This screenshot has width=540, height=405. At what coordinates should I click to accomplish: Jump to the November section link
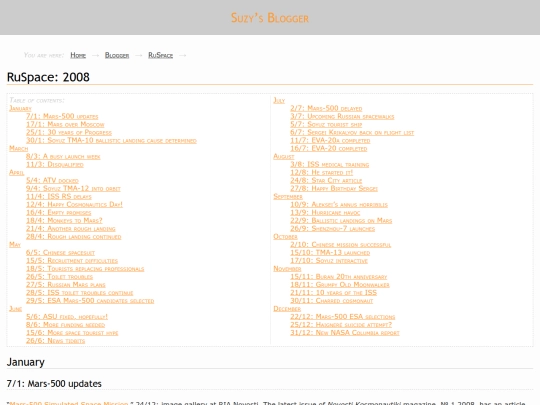287,268
